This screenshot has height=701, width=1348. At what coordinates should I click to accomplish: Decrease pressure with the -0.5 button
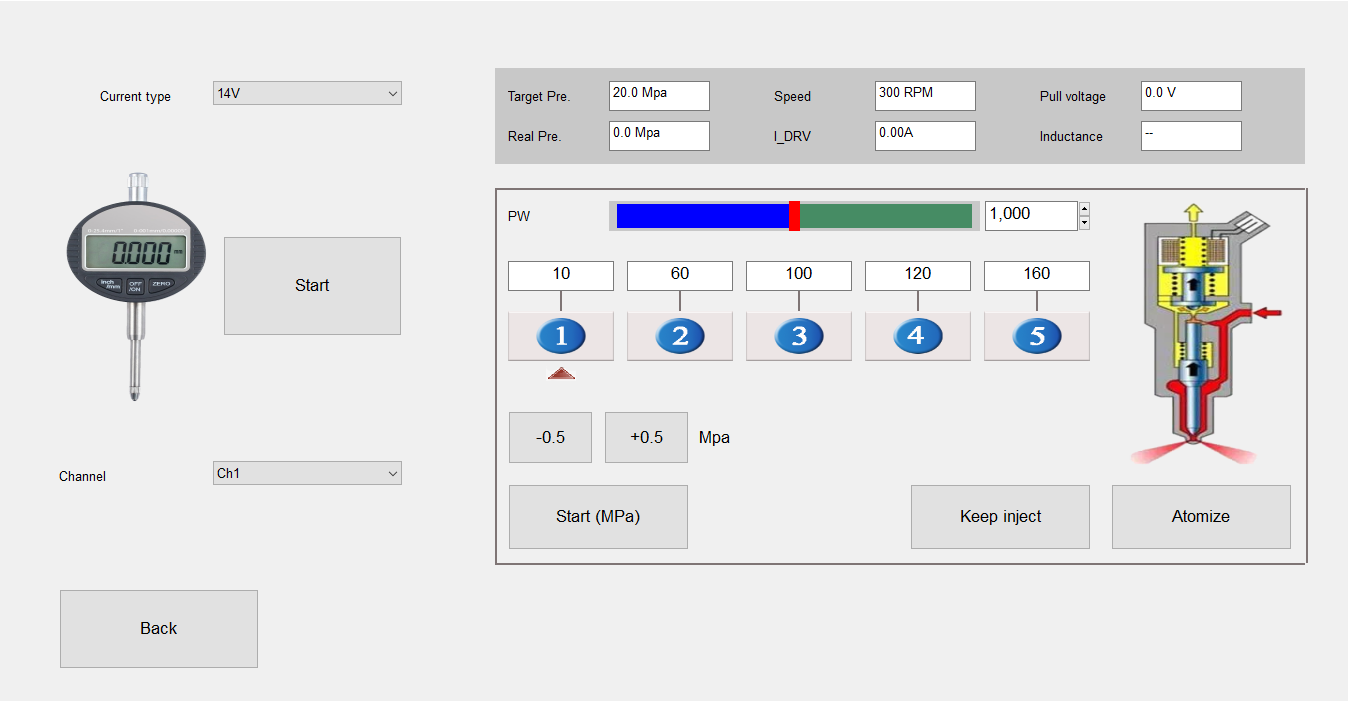click(x=550, y=437)
